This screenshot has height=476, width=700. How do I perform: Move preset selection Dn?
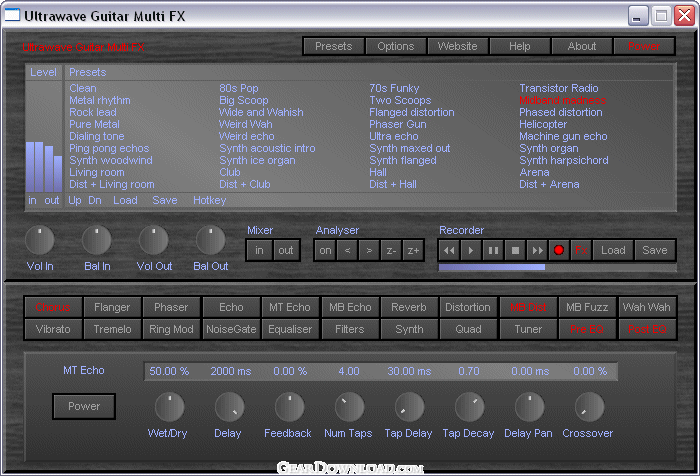(95, 200)
